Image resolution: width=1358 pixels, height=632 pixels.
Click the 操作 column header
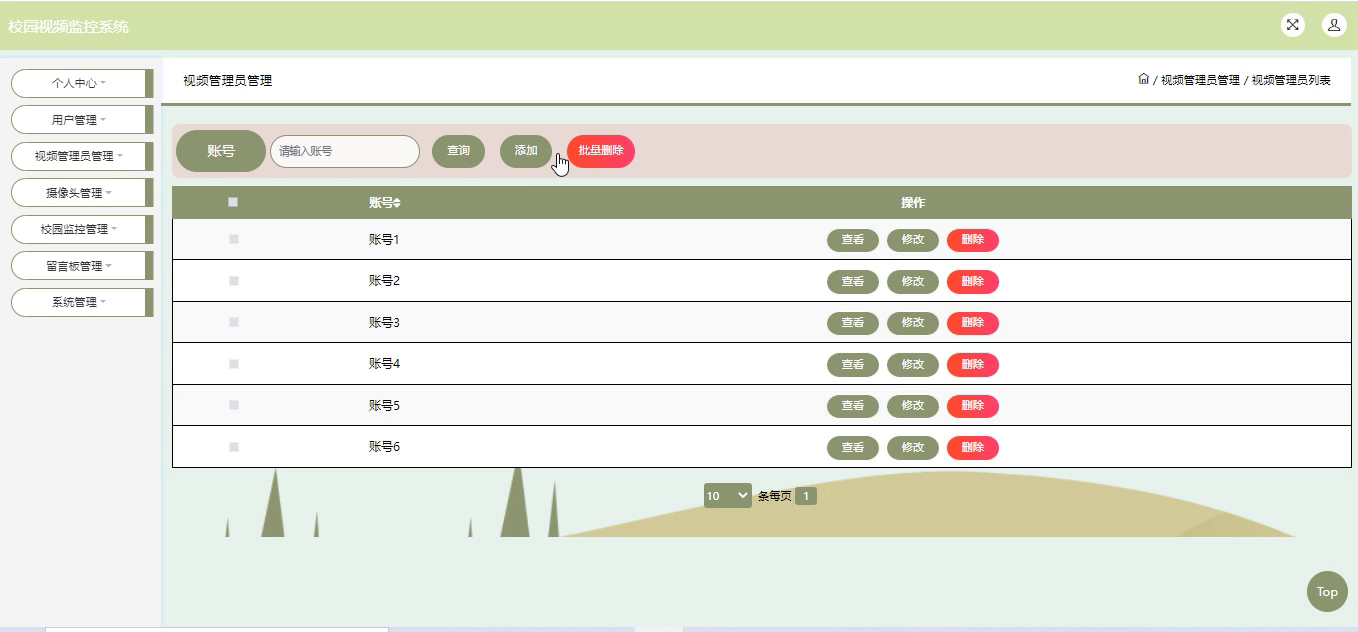pyautogui.click(x=913, y=203)
